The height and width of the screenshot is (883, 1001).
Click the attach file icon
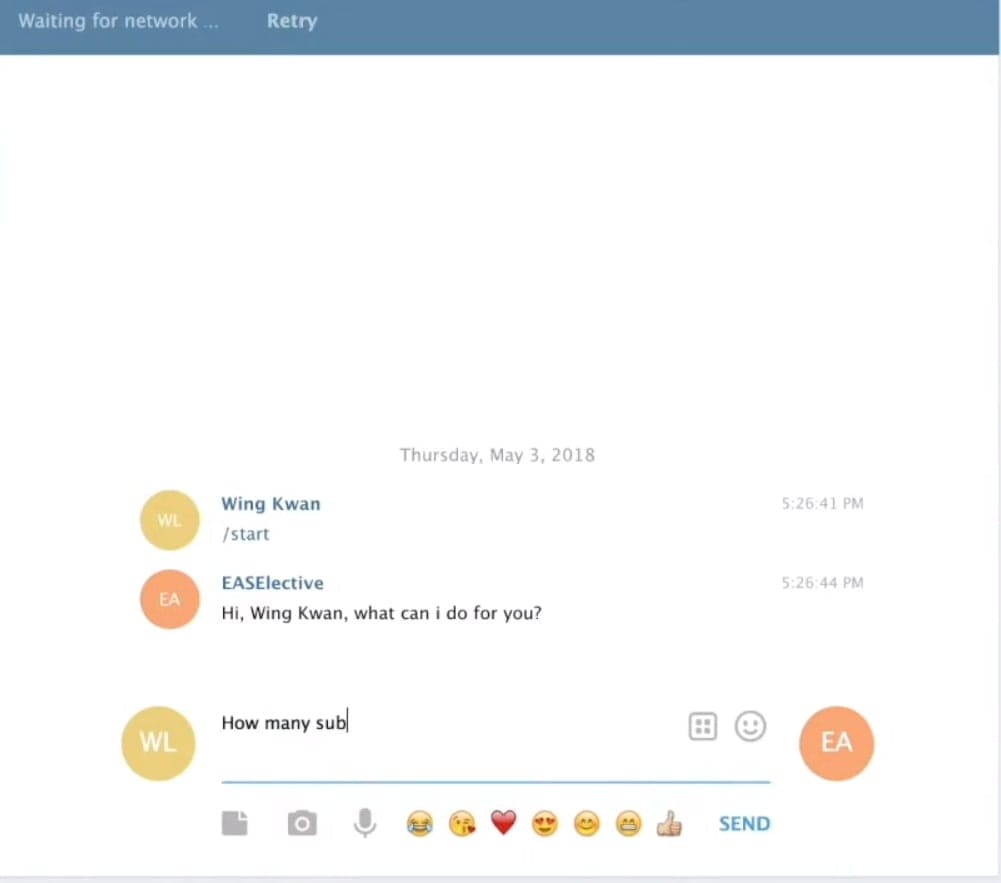click(x=234, y=823)
